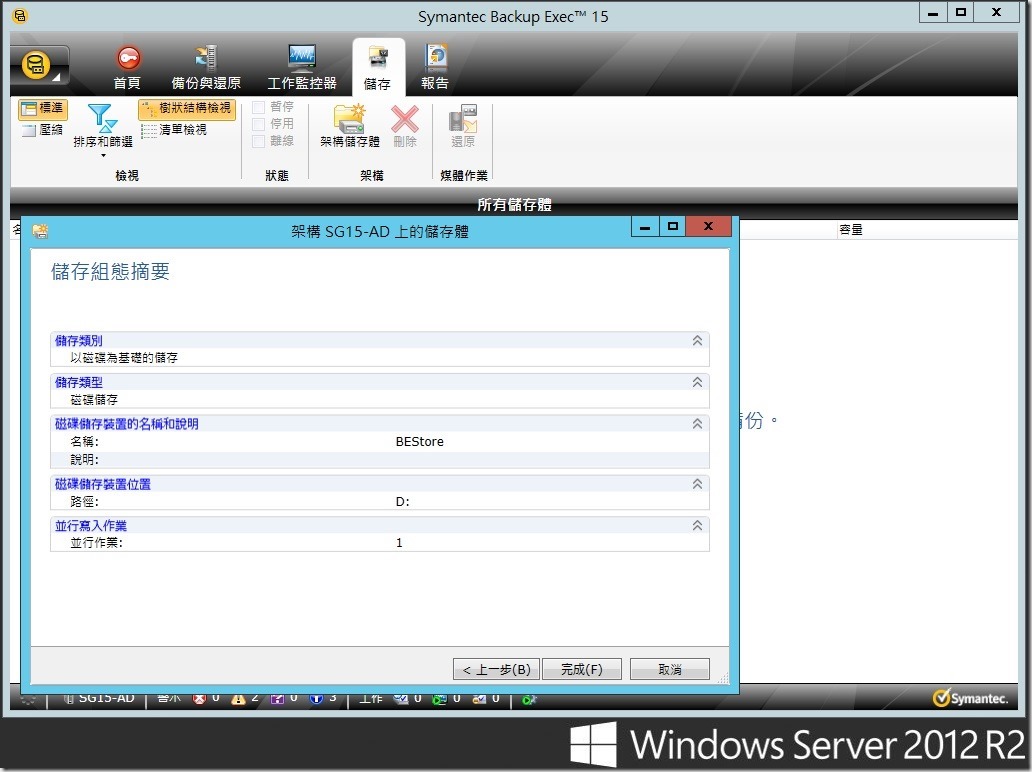Click the 容量 capacity column header
The image size is (1032, 772).
coord(850,230)
